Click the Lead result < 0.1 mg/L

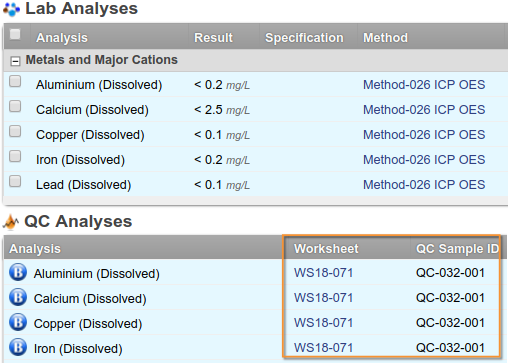tap(222, 185)
